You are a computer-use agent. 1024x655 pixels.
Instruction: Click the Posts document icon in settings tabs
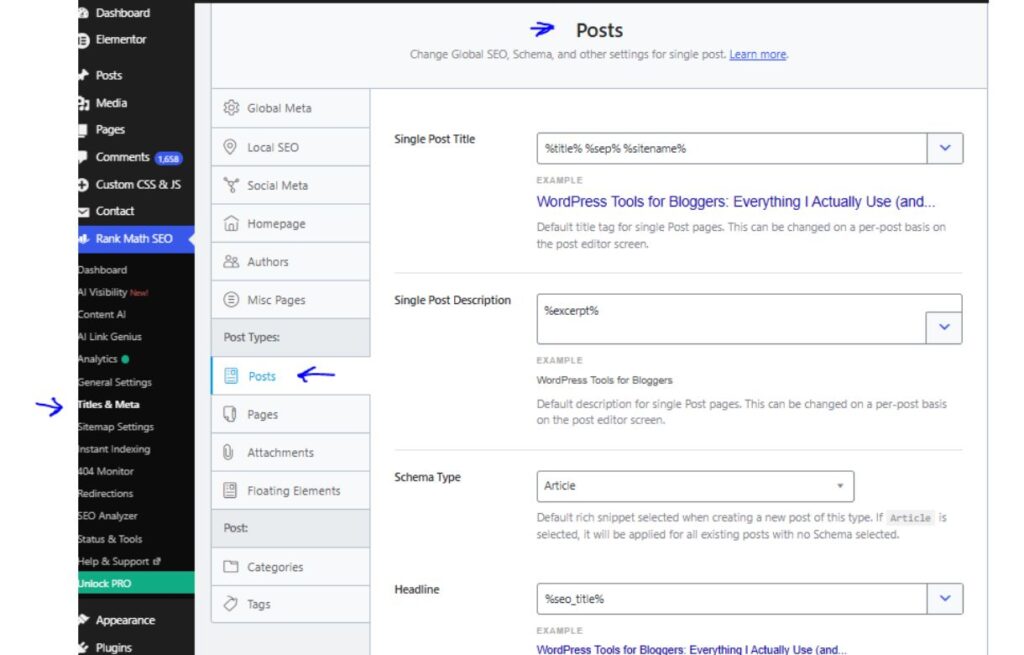[x=231, y=375]
